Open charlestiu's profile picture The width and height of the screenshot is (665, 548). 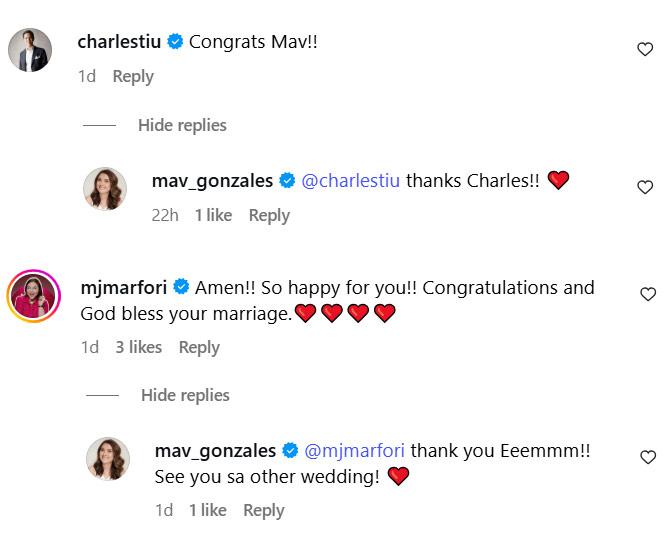coord(30,50)
